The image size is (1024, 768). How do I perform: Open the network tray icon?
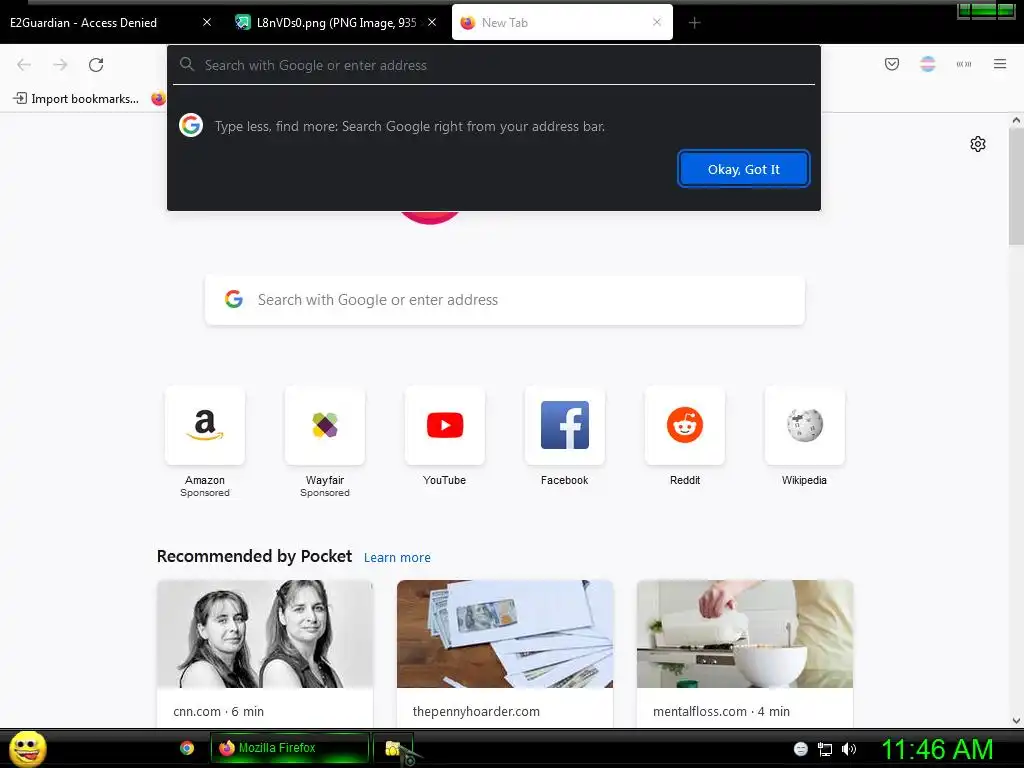tap(825, 749)
